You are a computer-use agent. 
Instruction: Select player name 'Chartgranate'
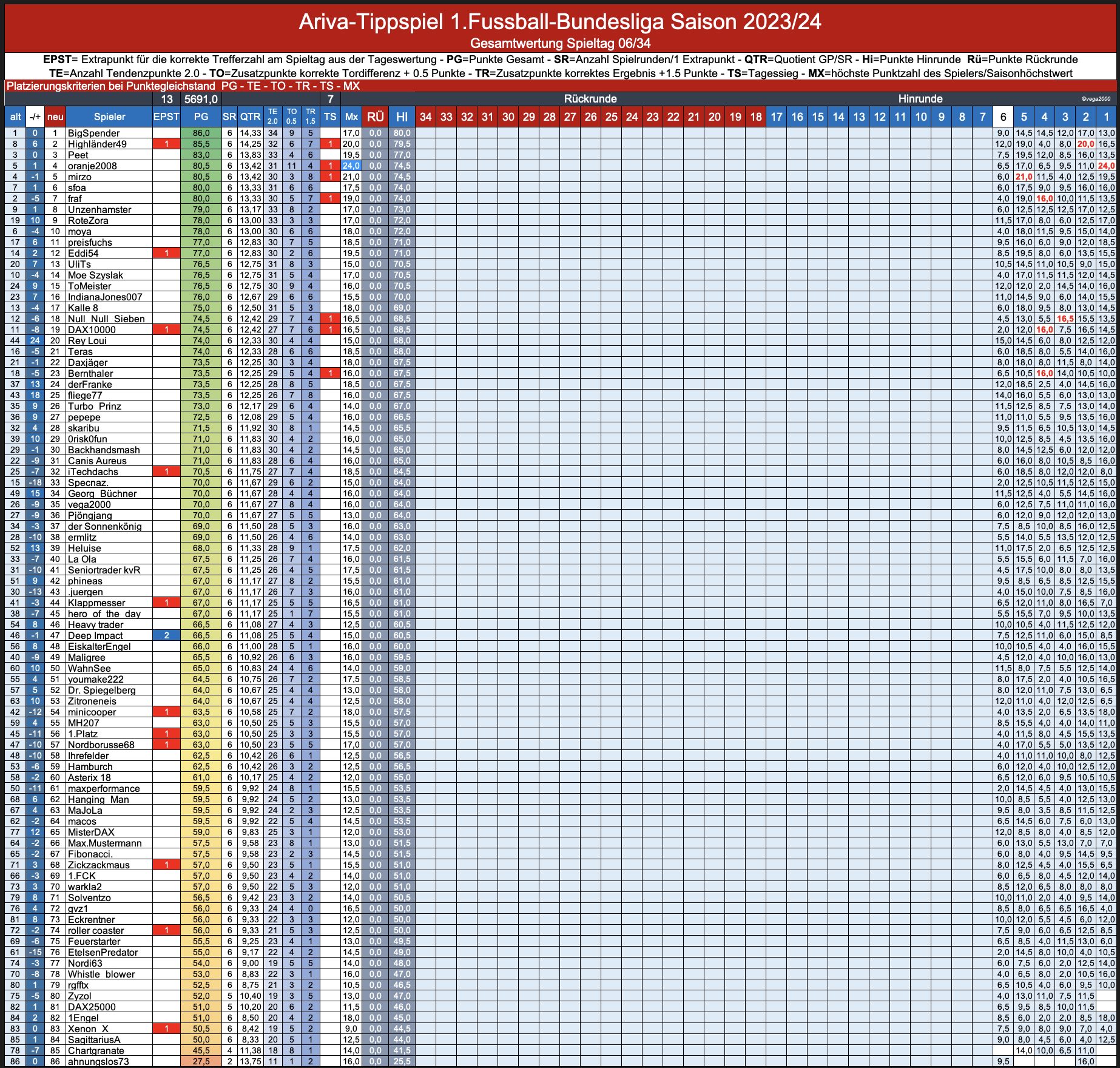96,1050
